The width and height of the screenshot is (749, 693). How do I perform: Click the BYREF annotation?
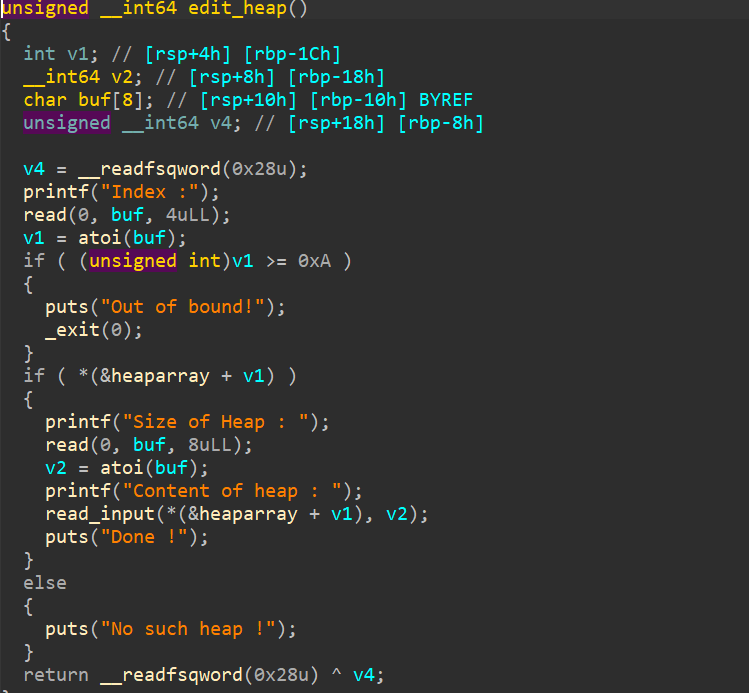coord(446,100)
